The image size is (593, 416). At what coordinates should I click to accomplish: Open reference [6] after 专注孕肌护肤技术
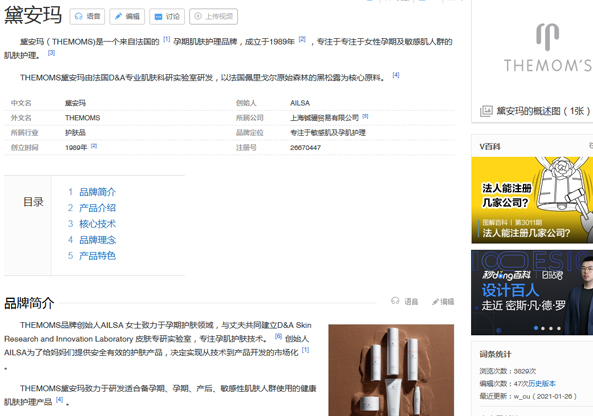pos(278,336)
